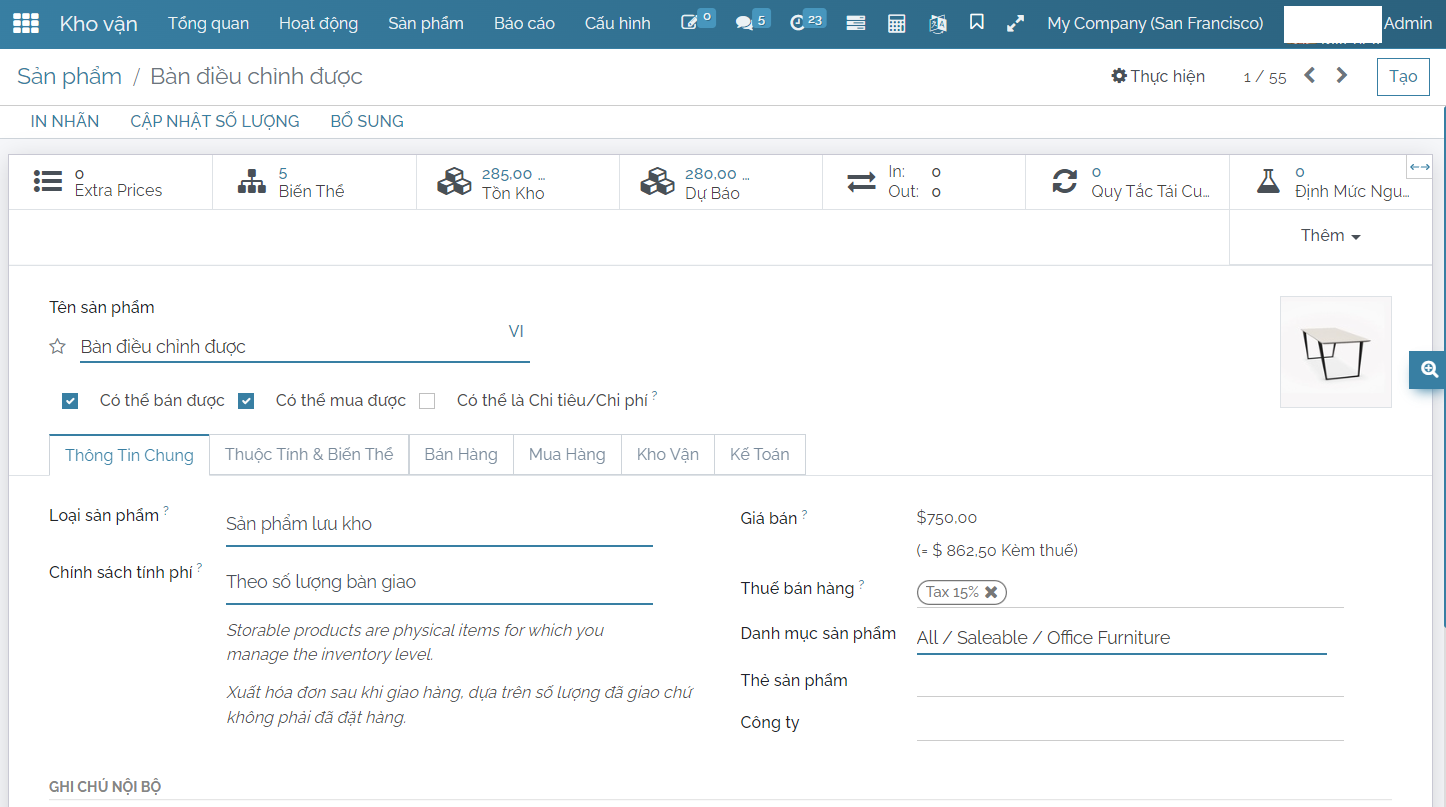Toggle fullscreen with the expand arrows icon

1015,23
